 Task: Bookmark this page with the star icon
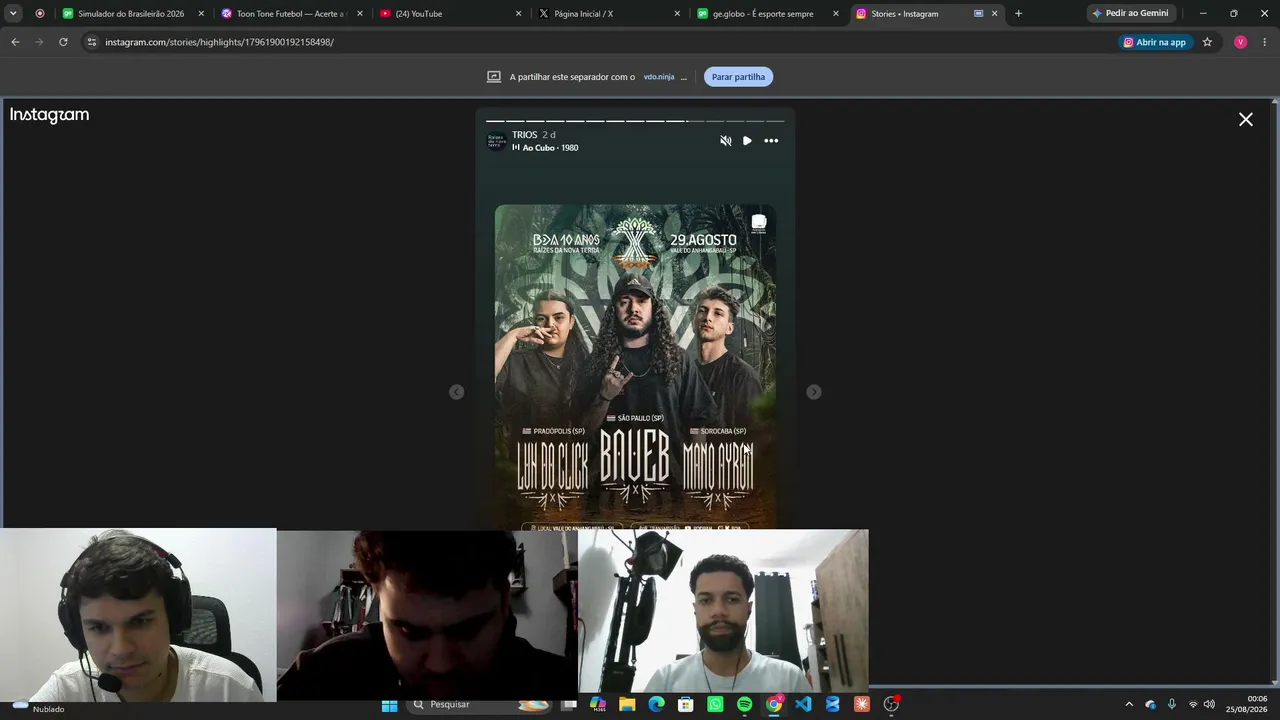1208,42
